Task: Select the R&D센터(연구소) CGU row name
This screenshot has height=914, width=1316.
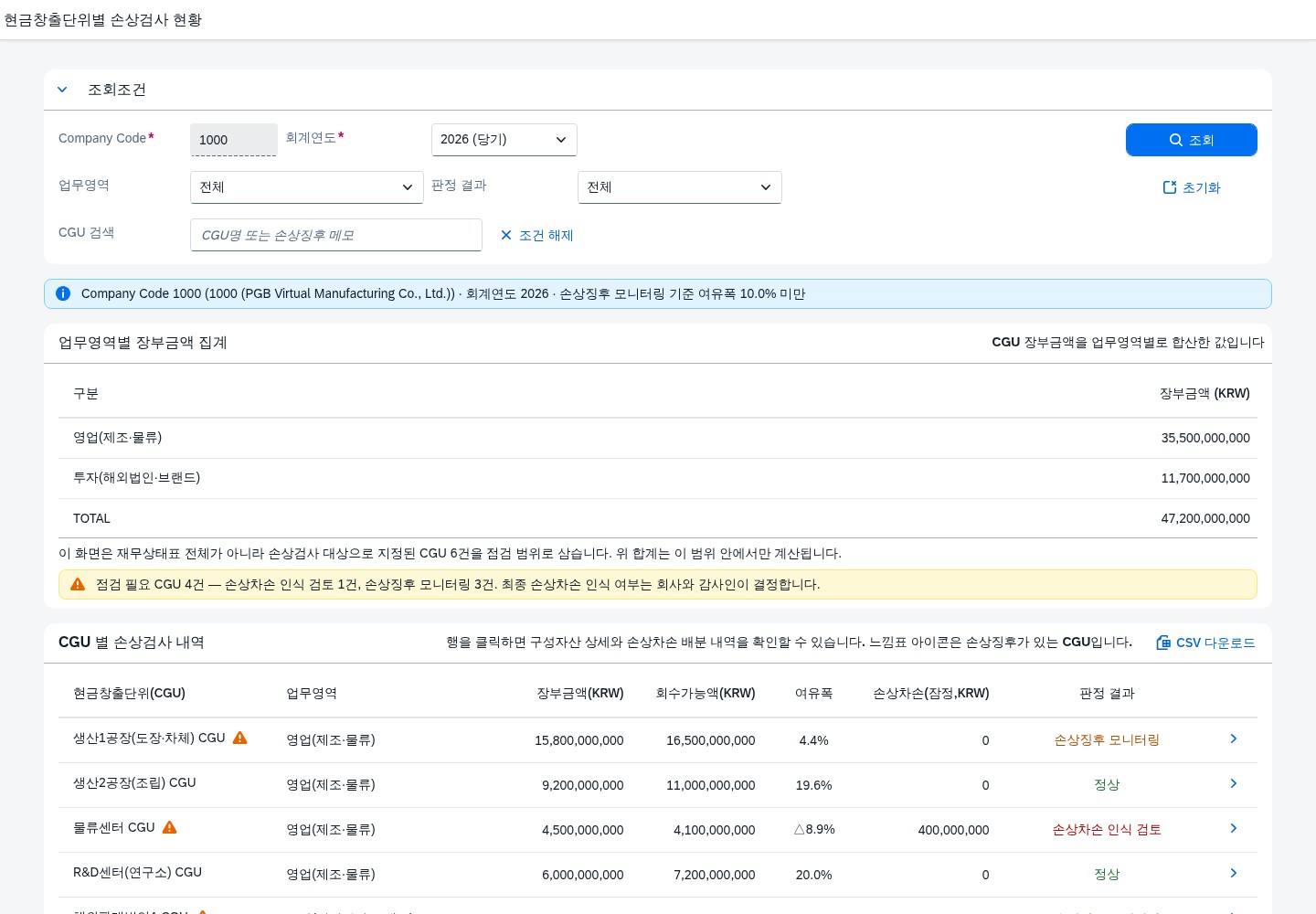Action: tap(137, 873)
